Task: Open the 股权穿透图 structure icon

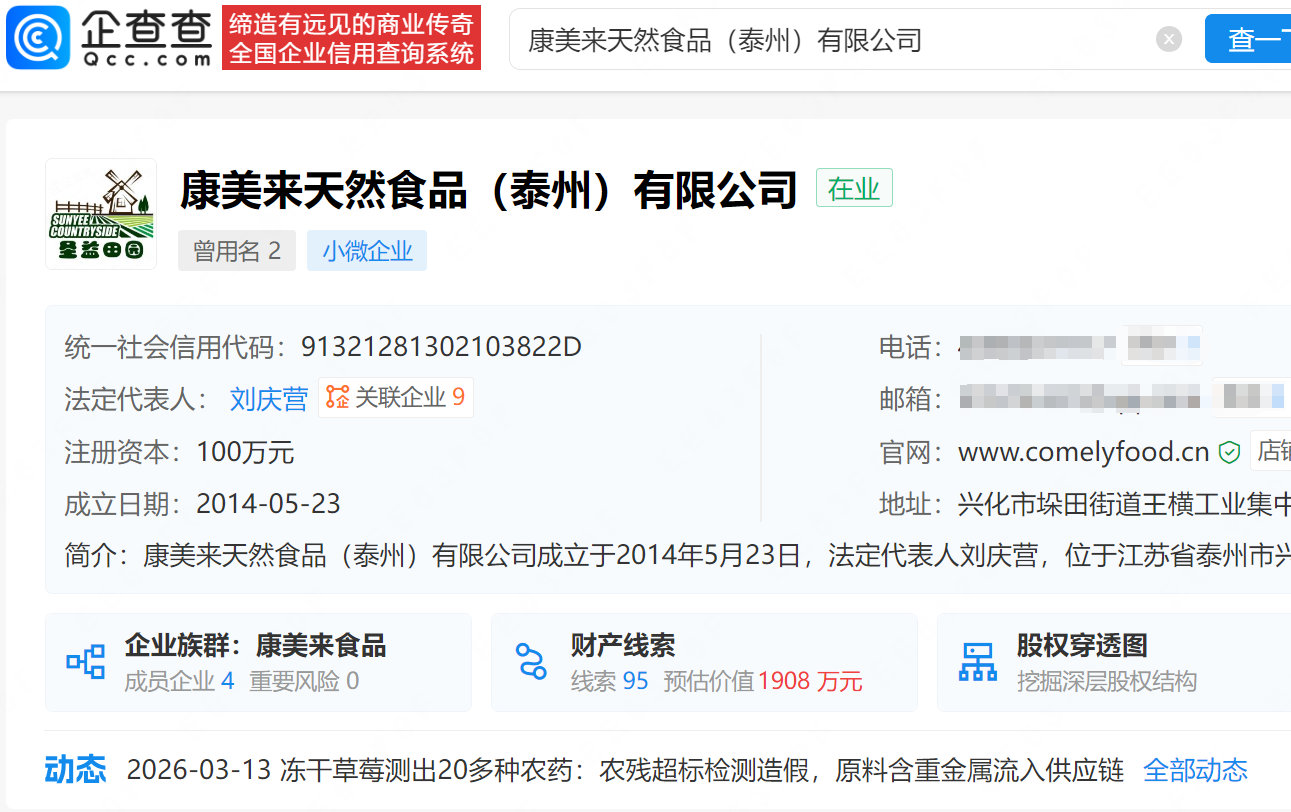Action: [x=977, y=662]
